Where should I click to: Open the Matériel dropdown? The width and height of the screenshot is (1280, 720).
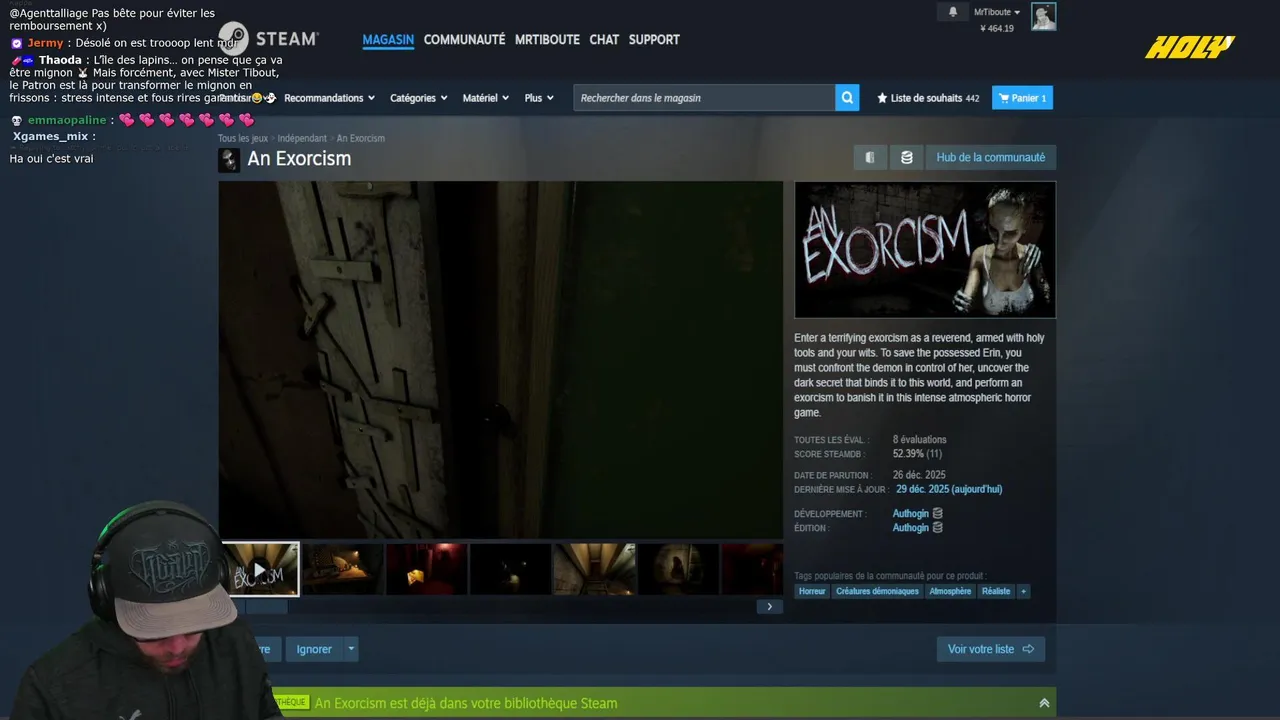click(x=486, y=98)
